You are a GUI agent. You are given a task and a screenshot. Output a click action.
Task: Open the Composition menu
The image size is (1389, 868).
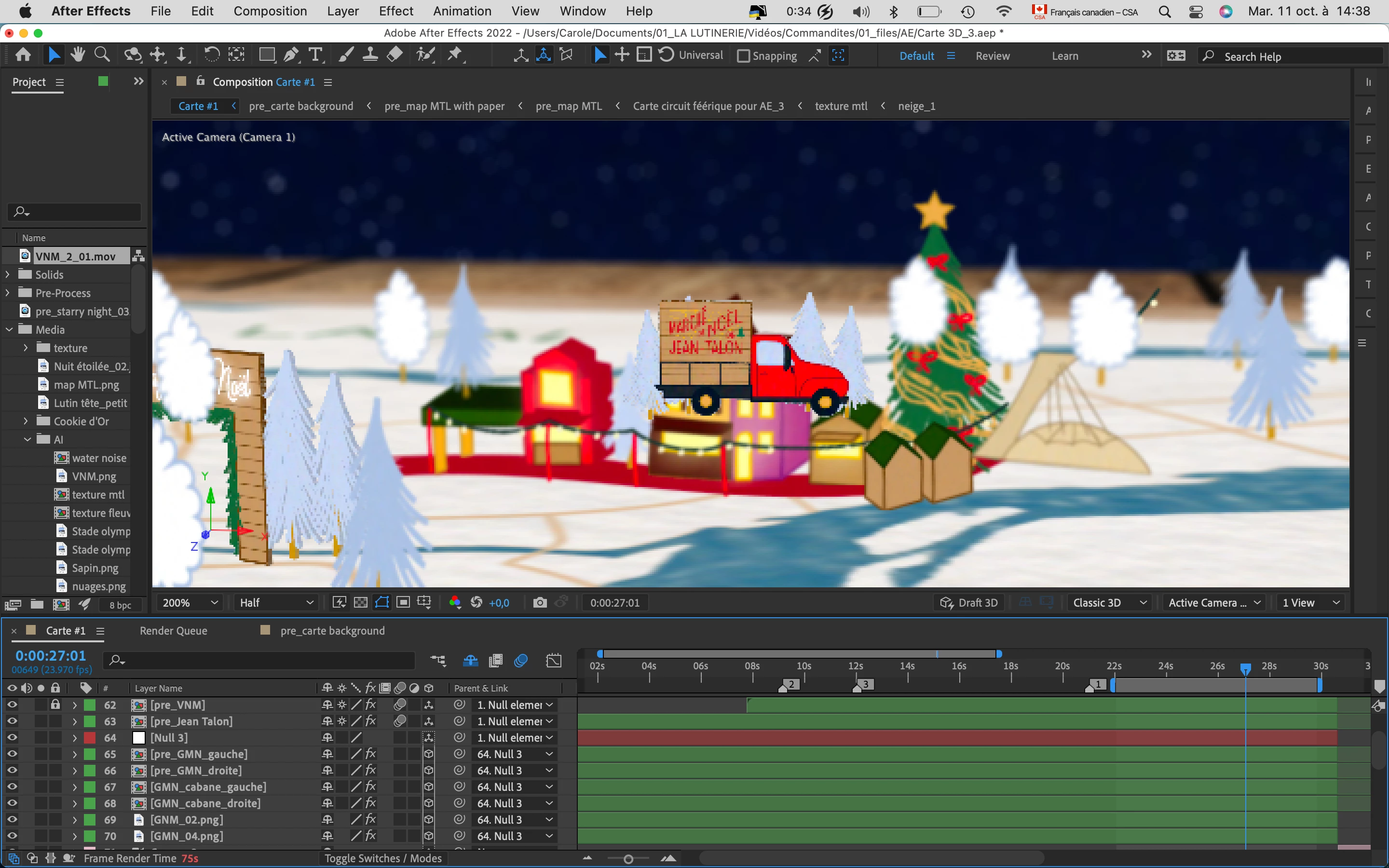coord(270,11)
